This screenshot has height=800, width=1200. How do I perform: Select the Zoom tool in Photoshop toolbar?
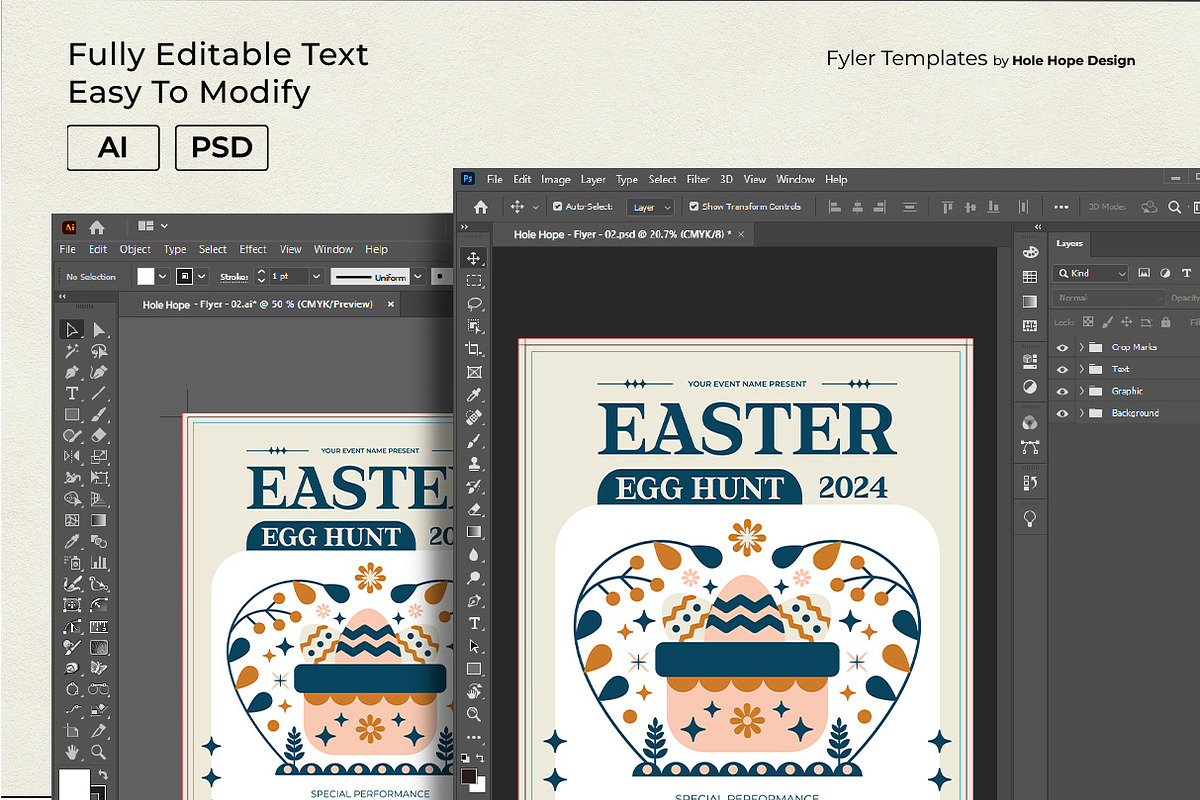pos(474,714)
